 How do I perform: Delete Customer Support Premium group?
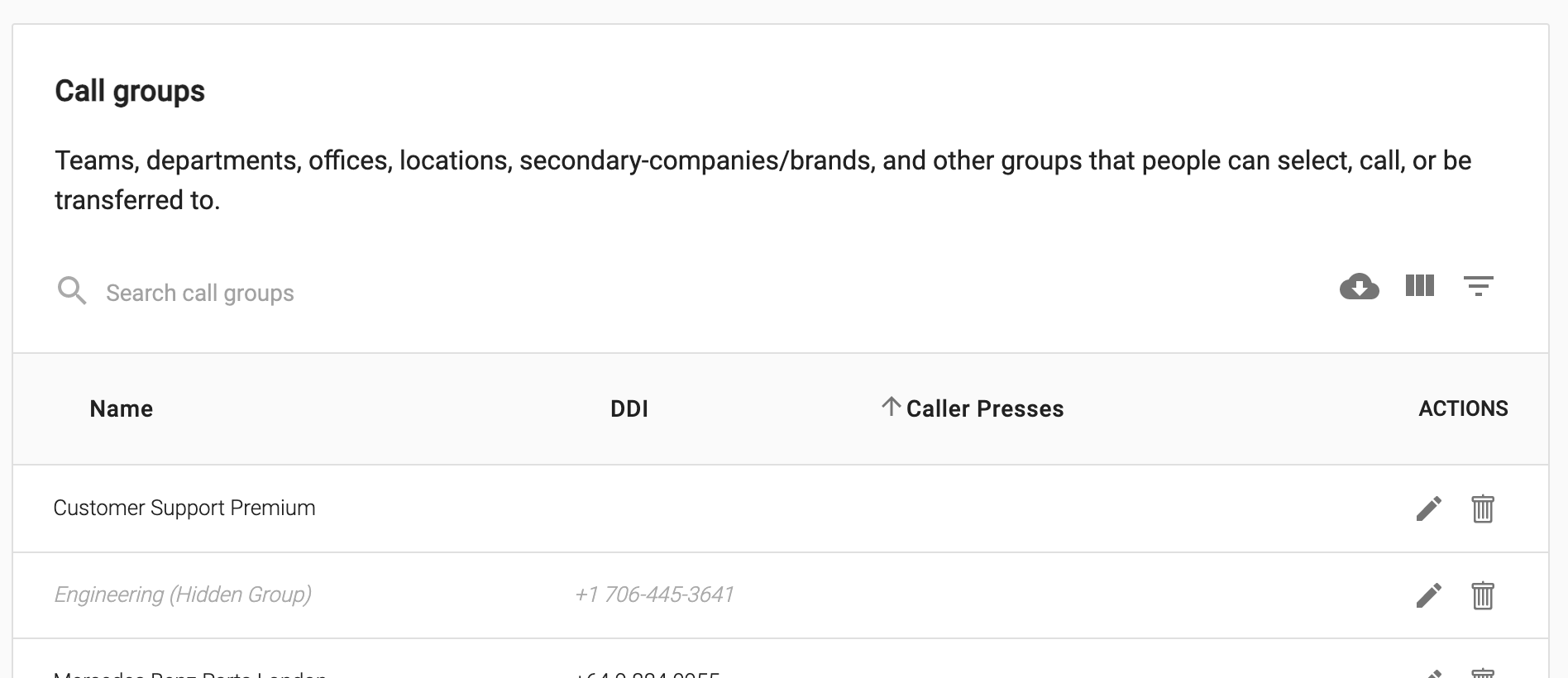coord(1482,508)
